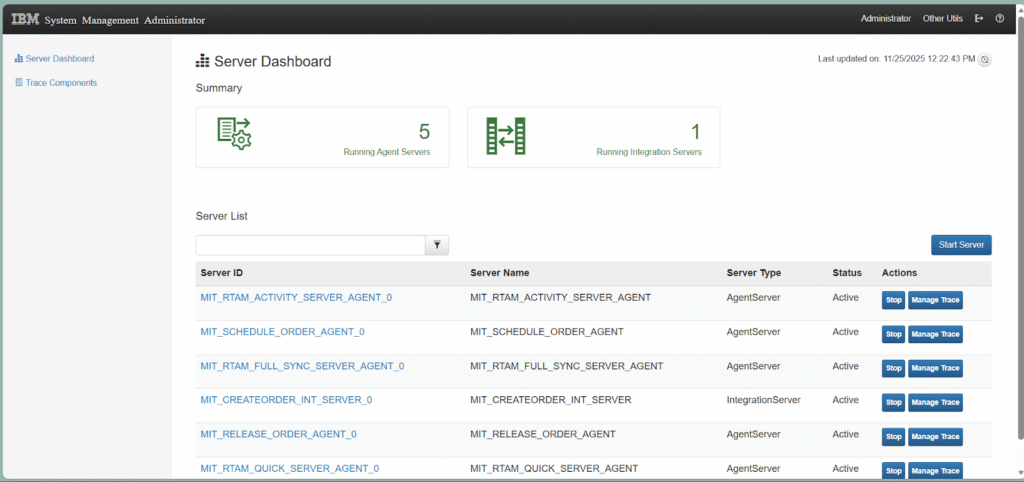Click the Start Server button
The image size is (1024, 482).
(960, 245)
